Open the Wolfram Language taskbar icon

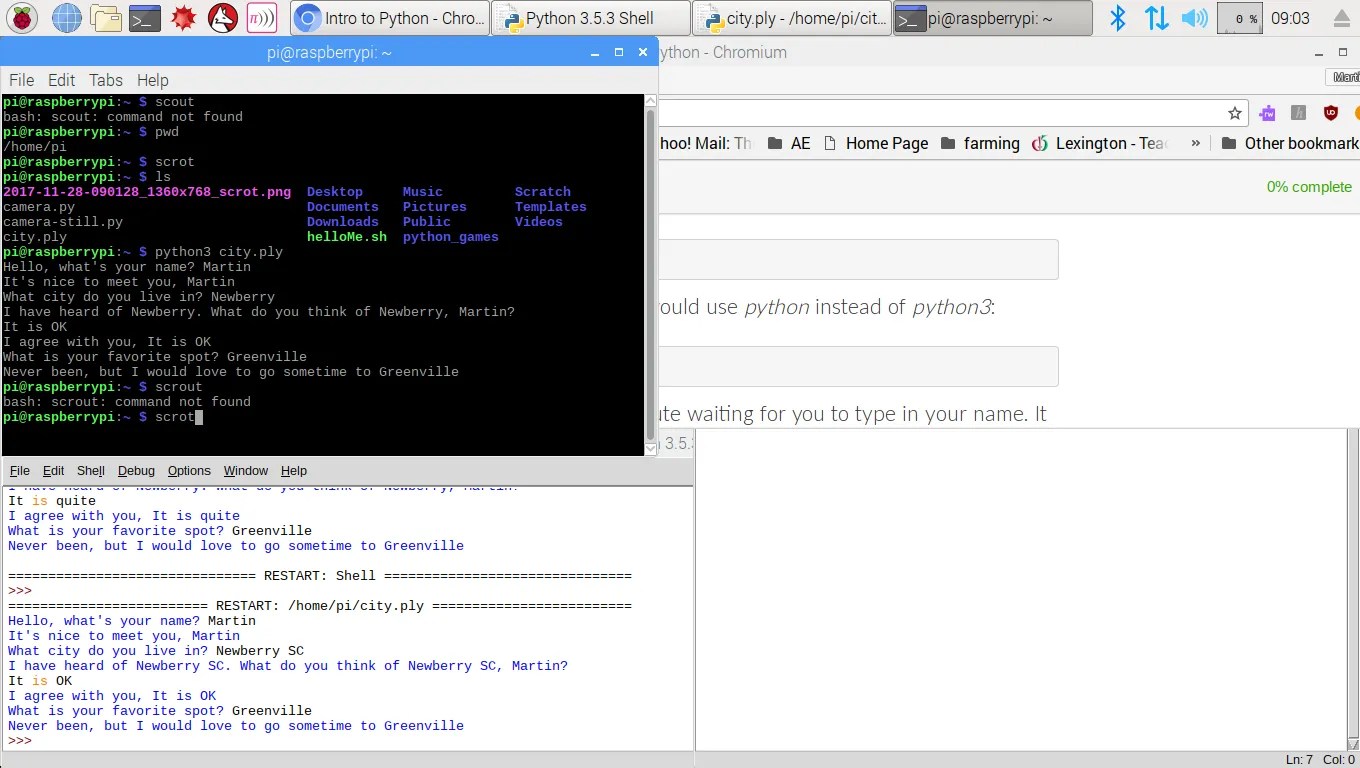[x=222, y=17]
